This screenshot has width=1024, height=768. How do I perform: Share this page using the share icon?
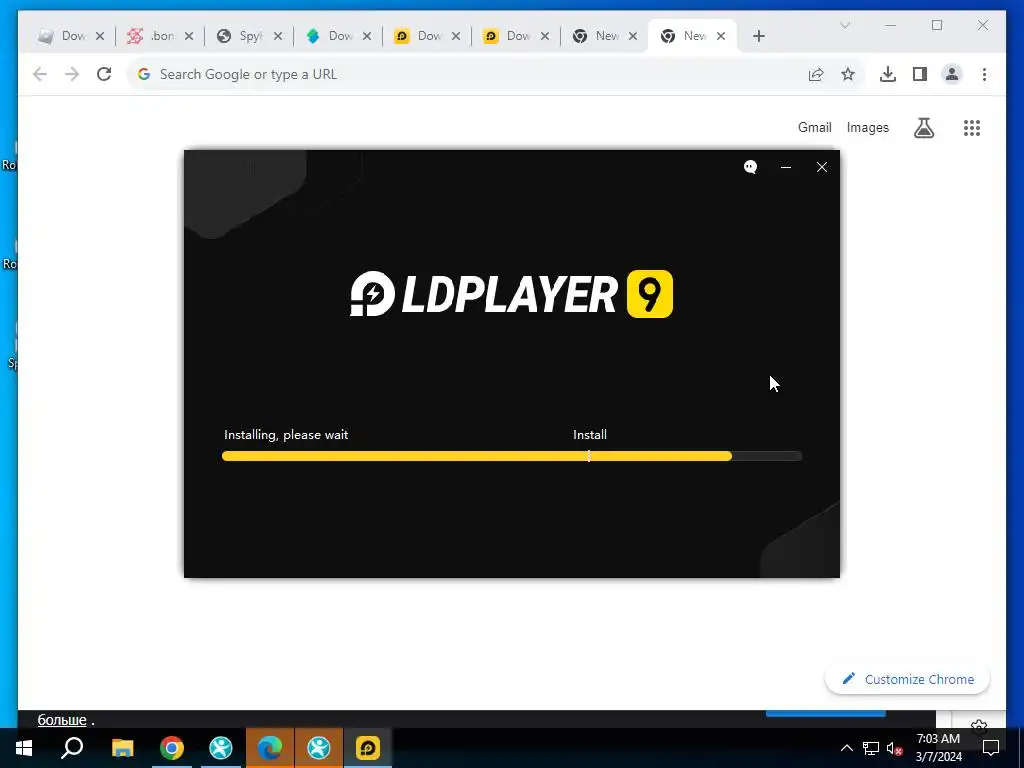coord(816,74)
